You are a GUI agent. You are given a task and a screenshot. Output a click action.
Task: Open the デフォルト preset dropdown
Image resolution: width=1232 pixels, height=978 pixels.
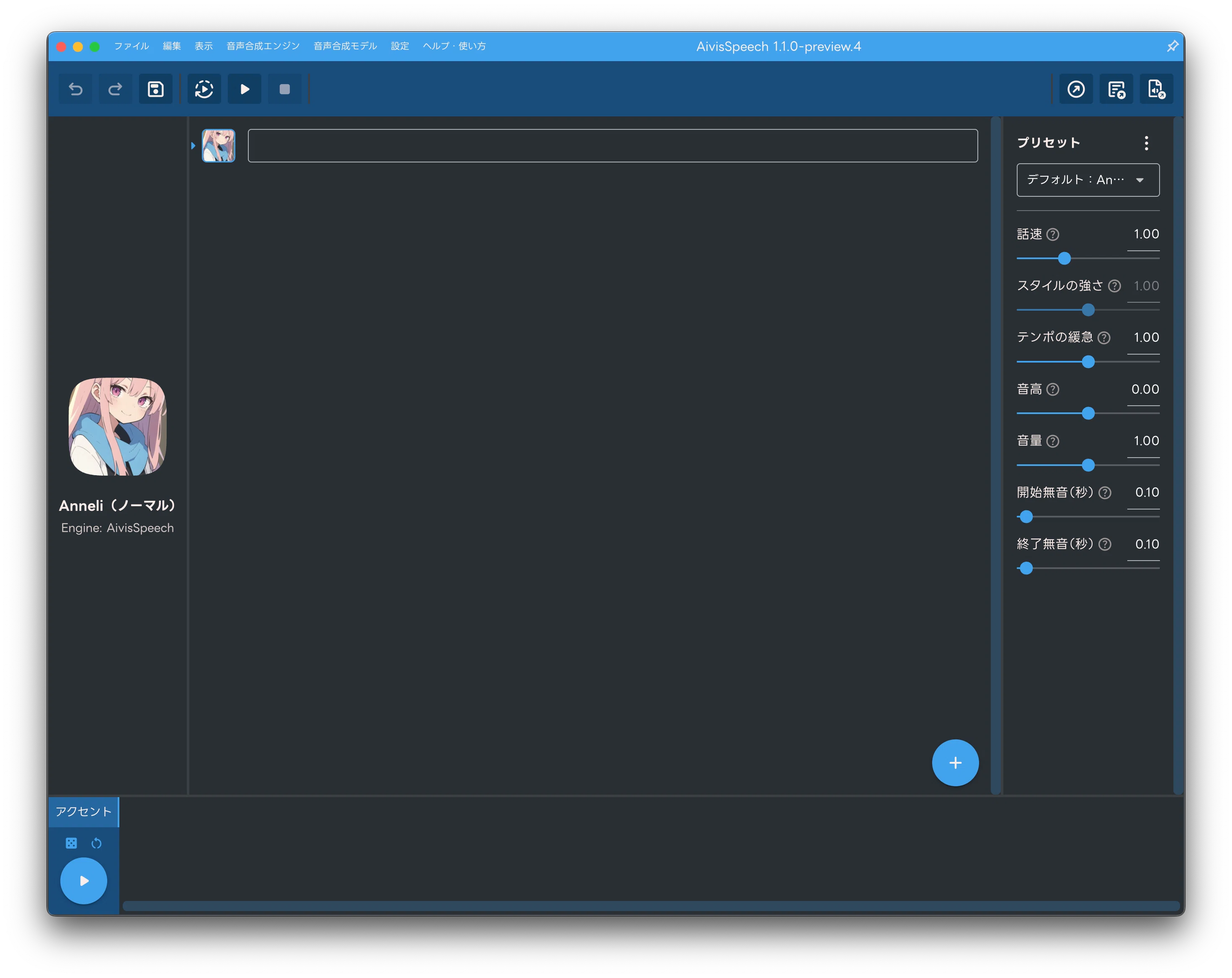[x=1088, y=180]
